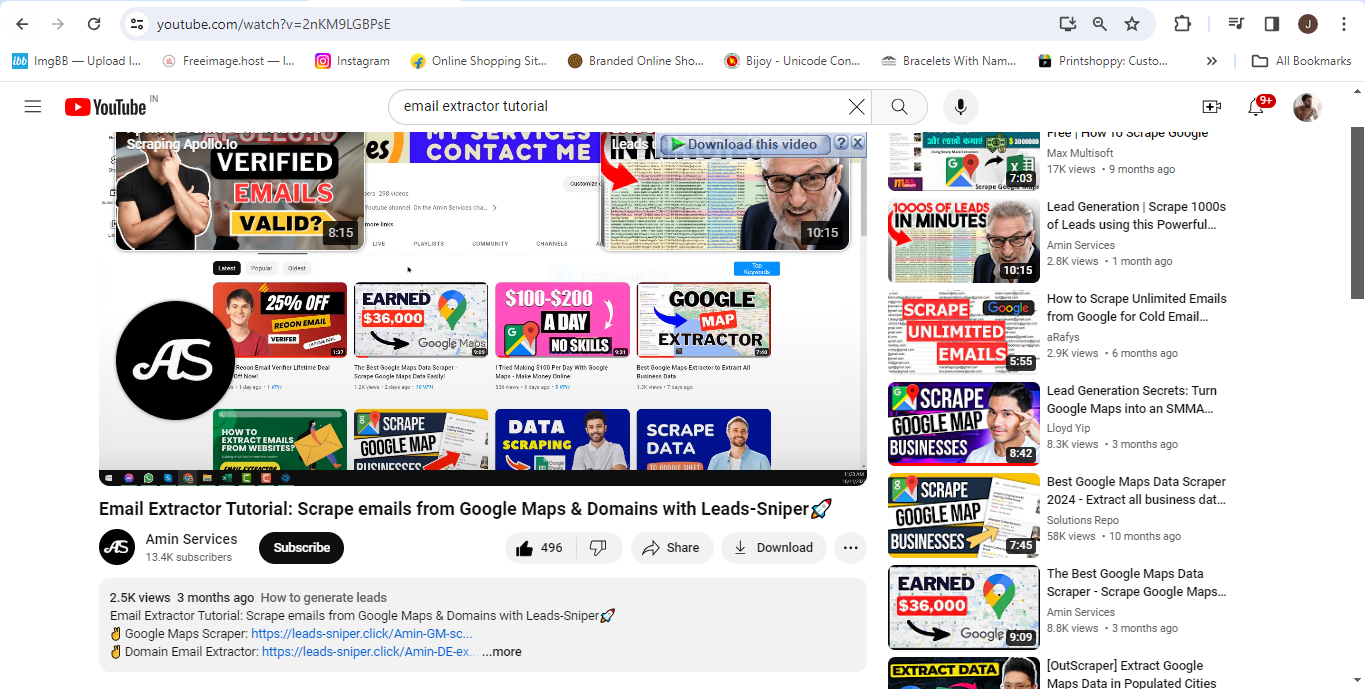
Task: Bookmark this page with the star icon
Action: tap(1132, 24)
